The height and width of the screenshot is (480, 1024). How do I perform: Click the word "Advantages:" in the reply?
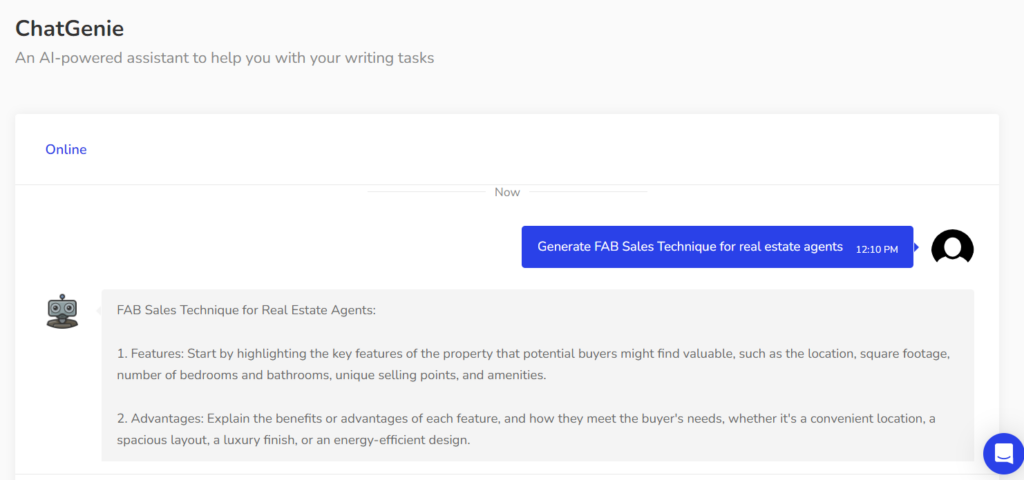[169, 418]
